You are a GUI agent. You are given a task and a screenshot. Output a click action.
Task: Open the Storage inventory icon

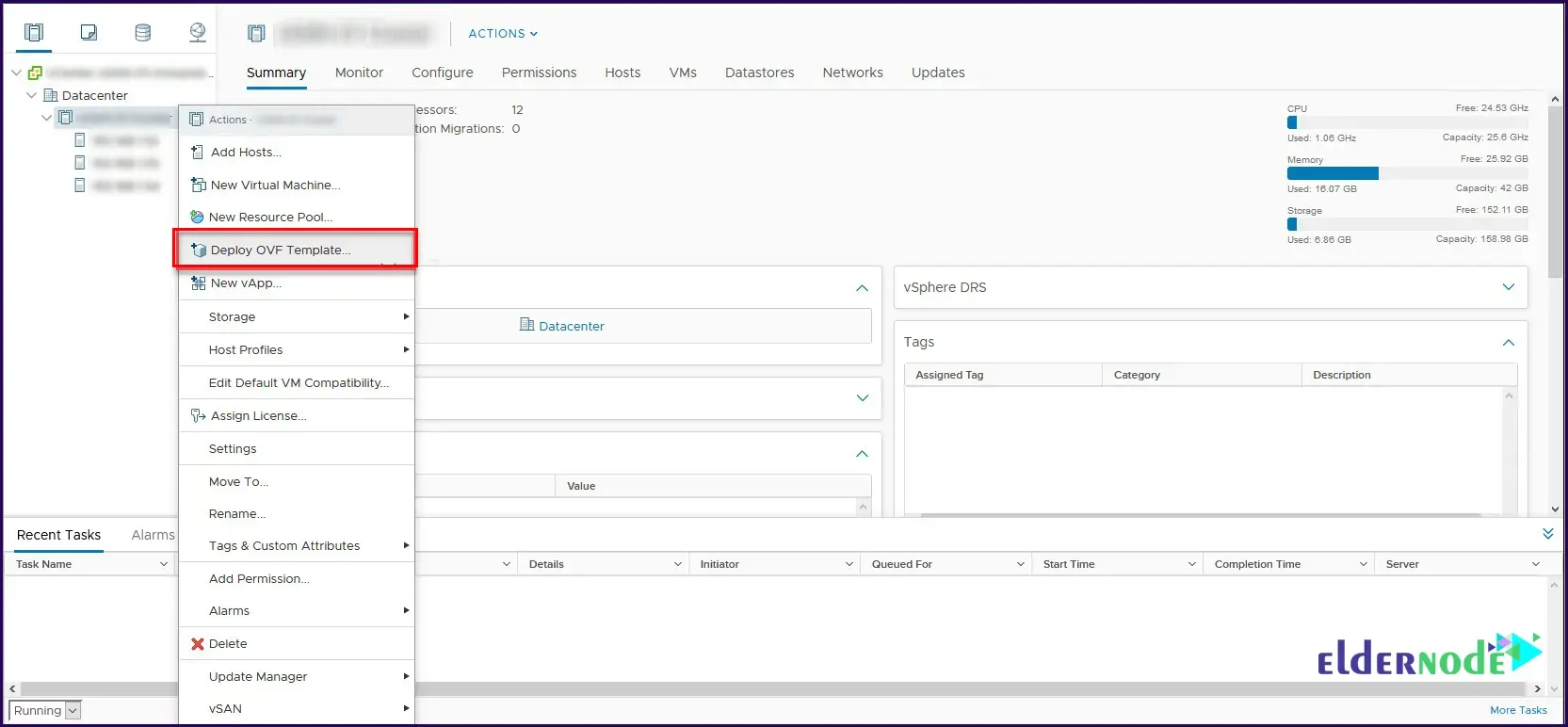click(x=143, y=33)
